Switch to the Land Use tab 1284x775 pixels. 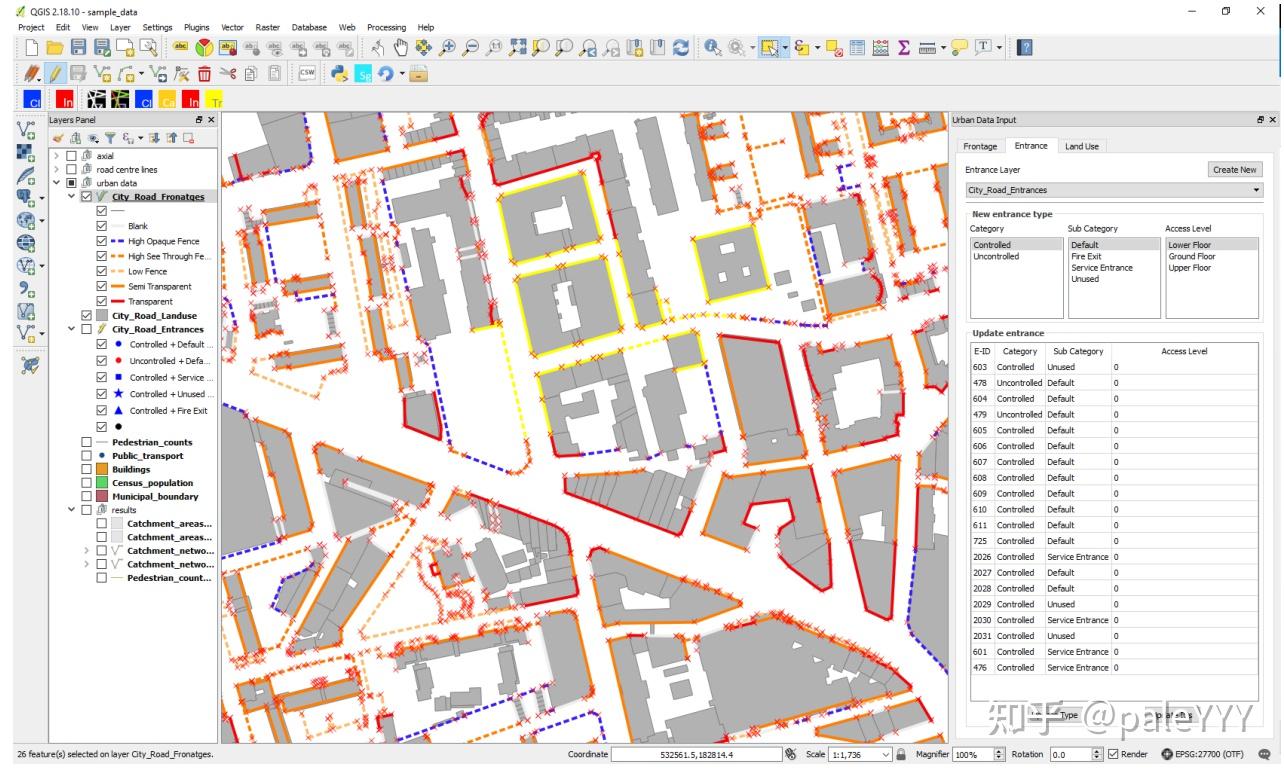pos(1081,146)
